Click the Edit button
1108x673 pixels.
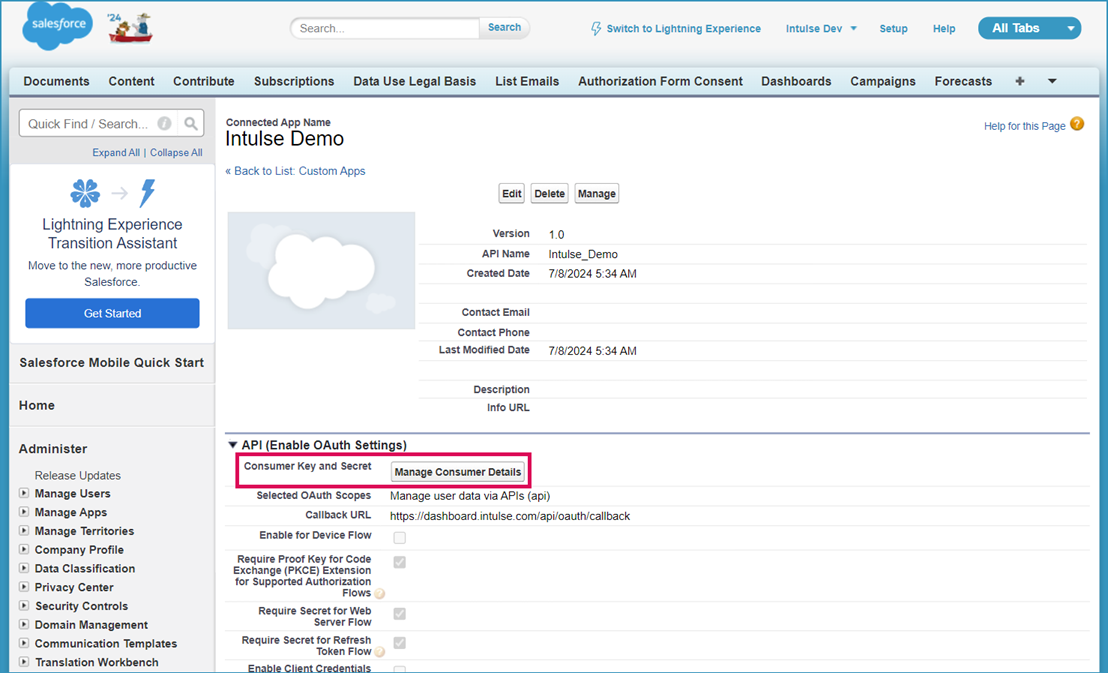tap(512, 194)
